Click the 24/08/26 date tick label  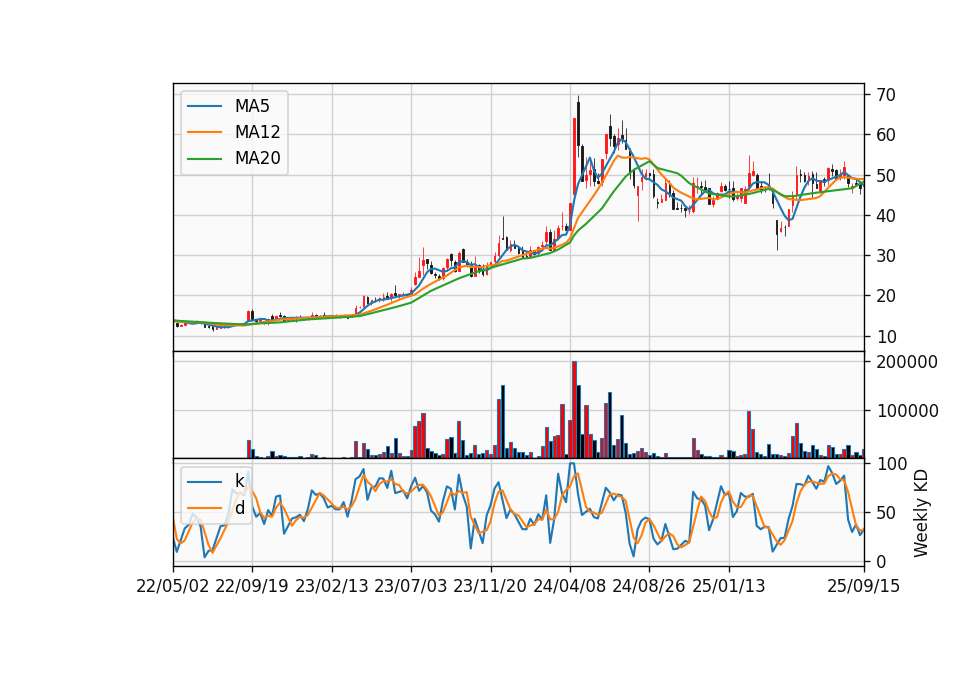(649, 586)
